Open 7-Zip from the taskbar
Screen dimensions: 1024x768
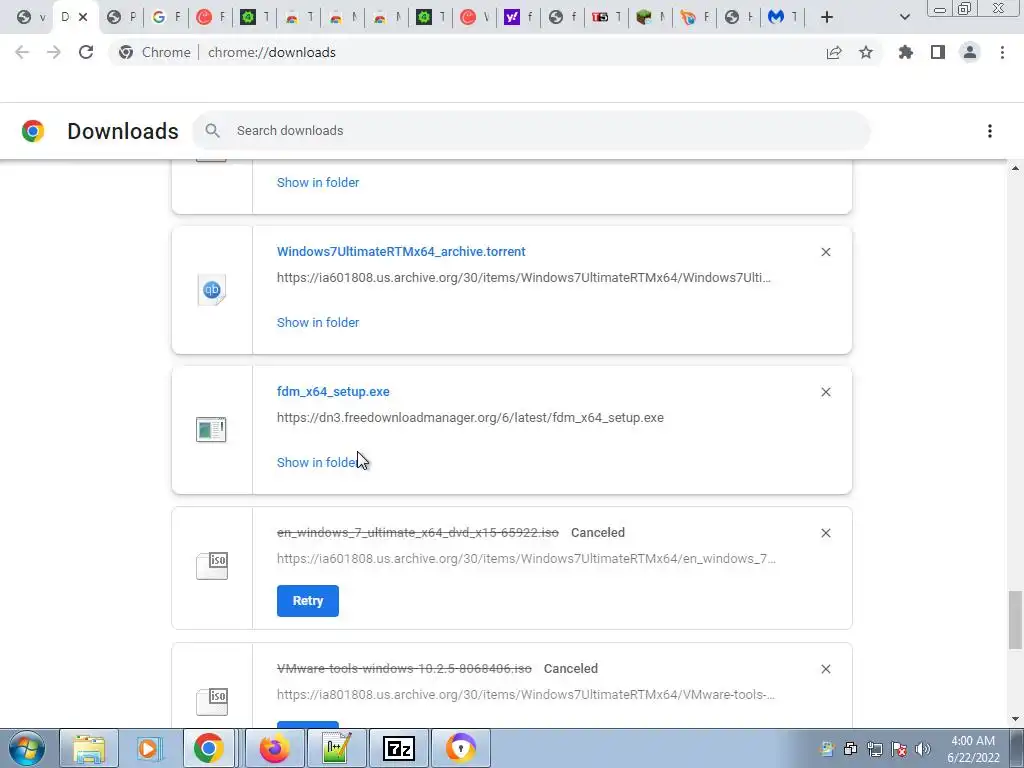[399, 748]
